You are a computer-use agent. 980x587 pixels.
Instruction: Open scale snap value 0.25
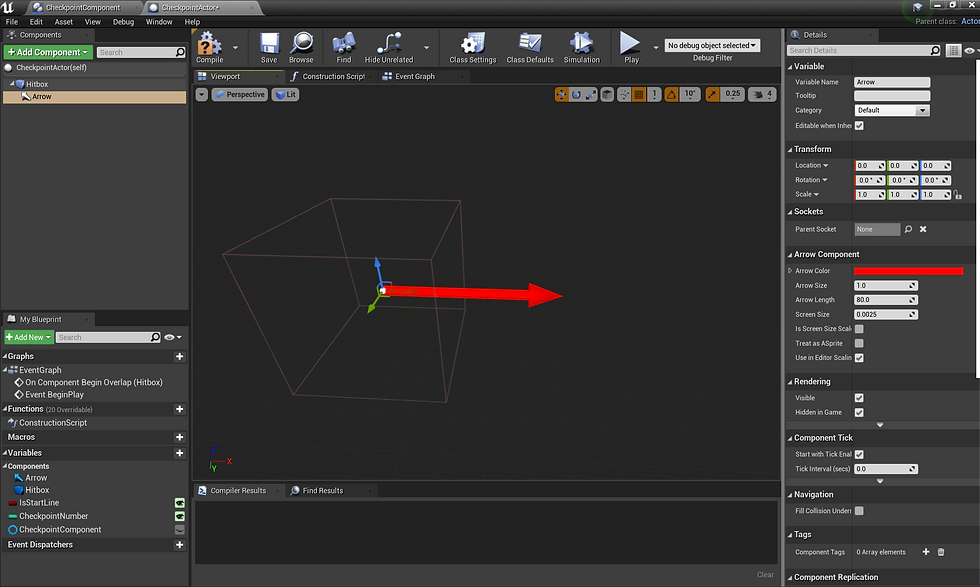732,94
